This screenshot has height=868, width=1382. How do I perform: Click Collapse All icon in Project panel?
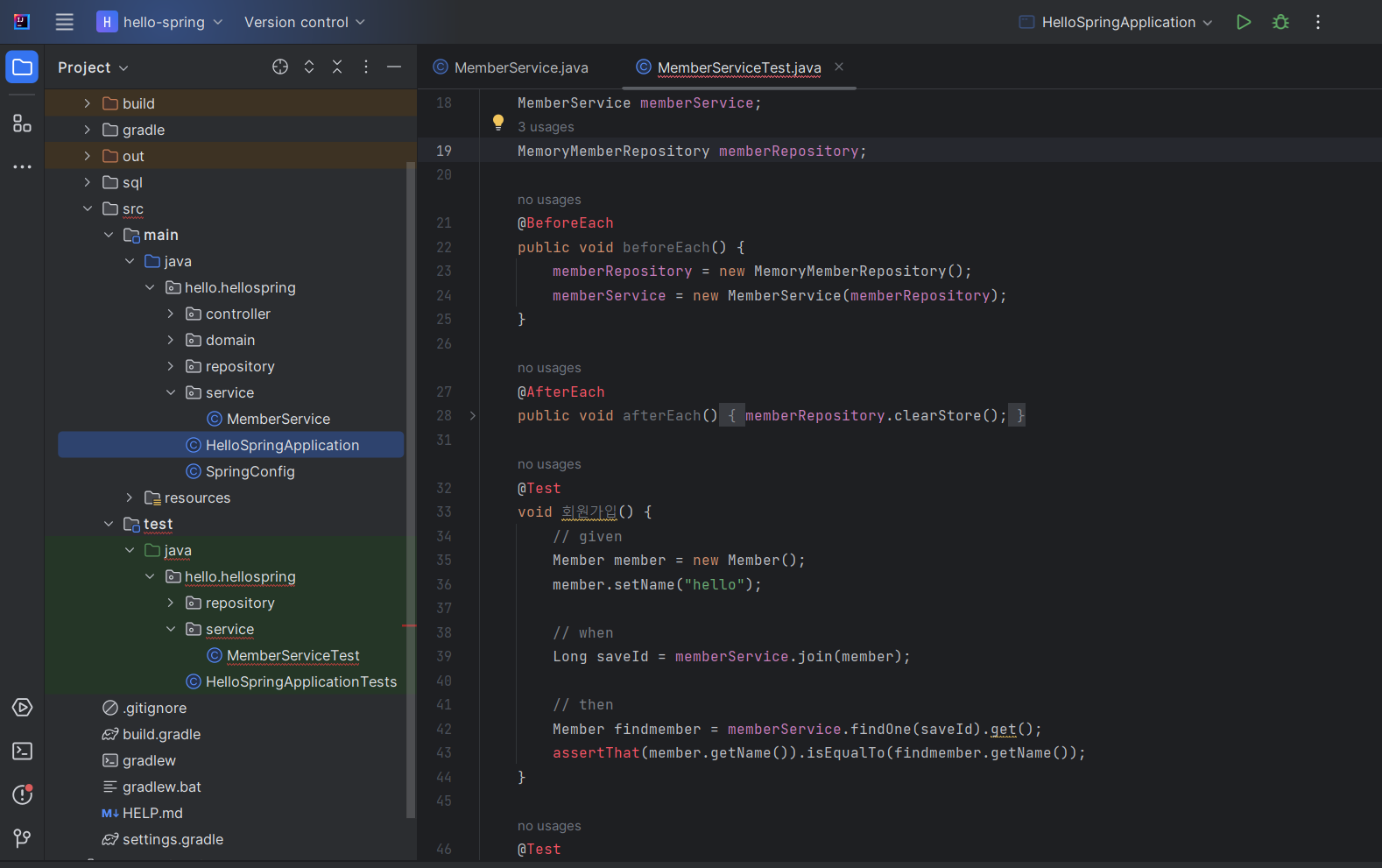pyautogui.click(x=337, y=67)
